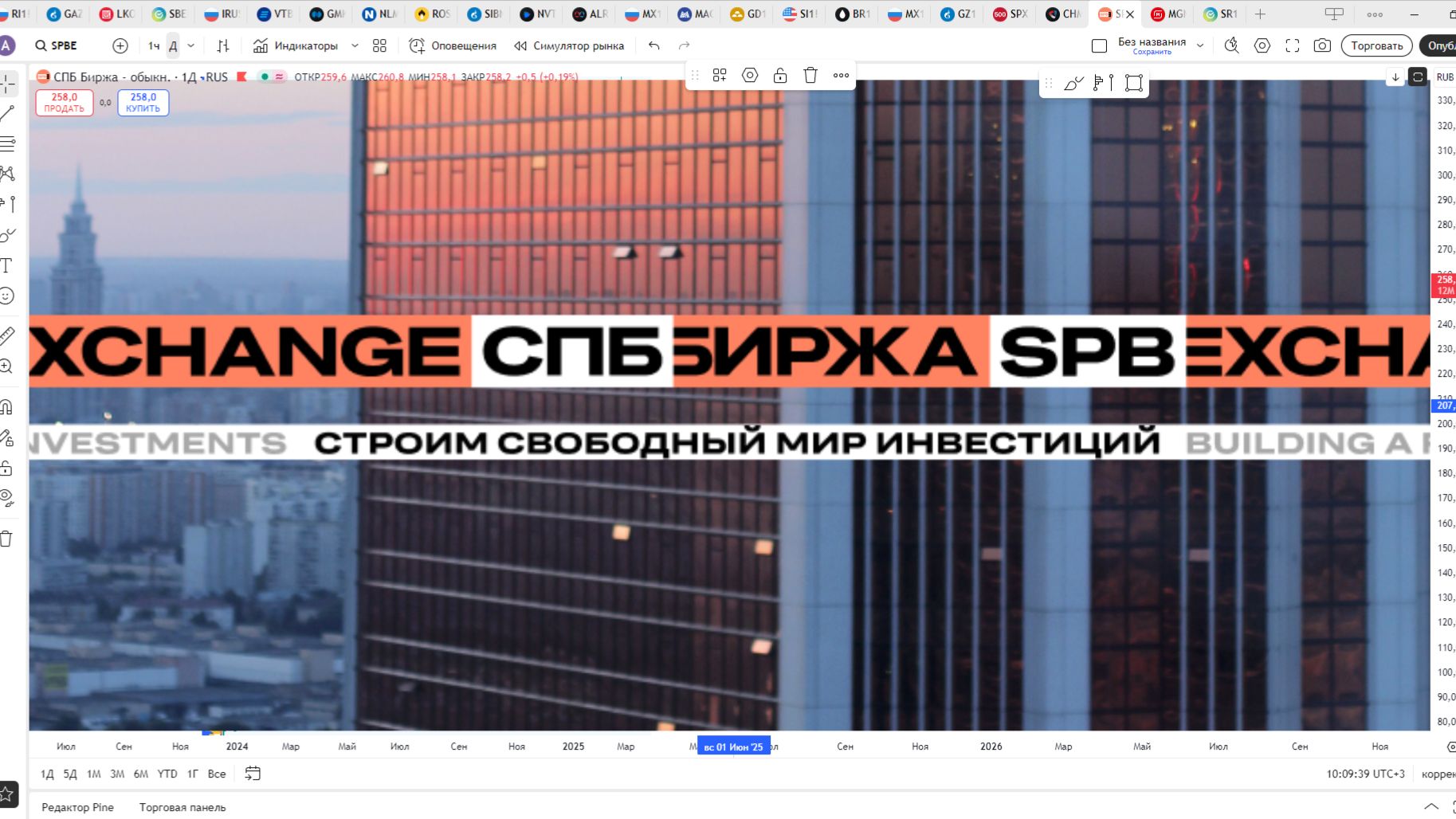Select the text annotation tool
1456x819 pixels.
[x=8, y=265]
